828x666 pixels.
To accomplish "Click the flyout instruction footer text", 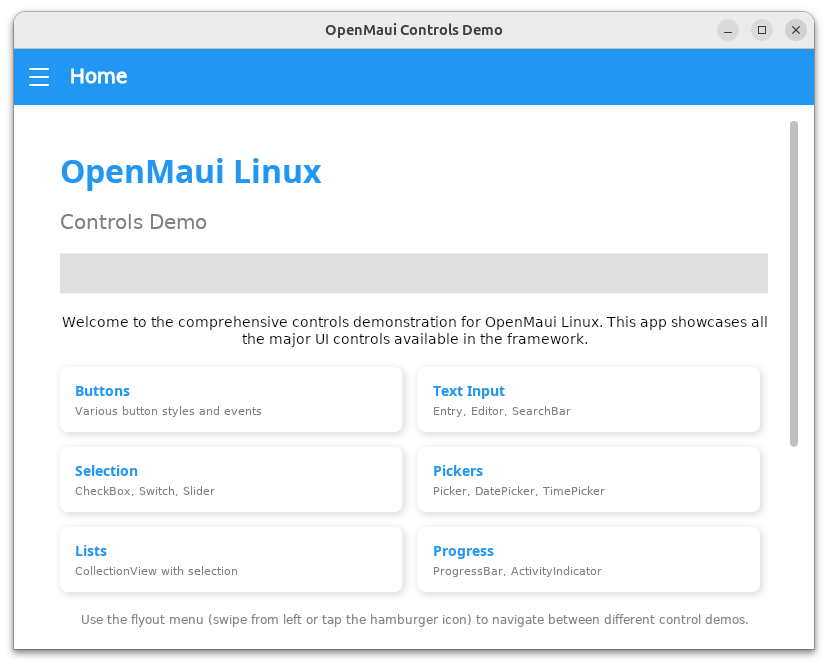I will tap(414, 619).
